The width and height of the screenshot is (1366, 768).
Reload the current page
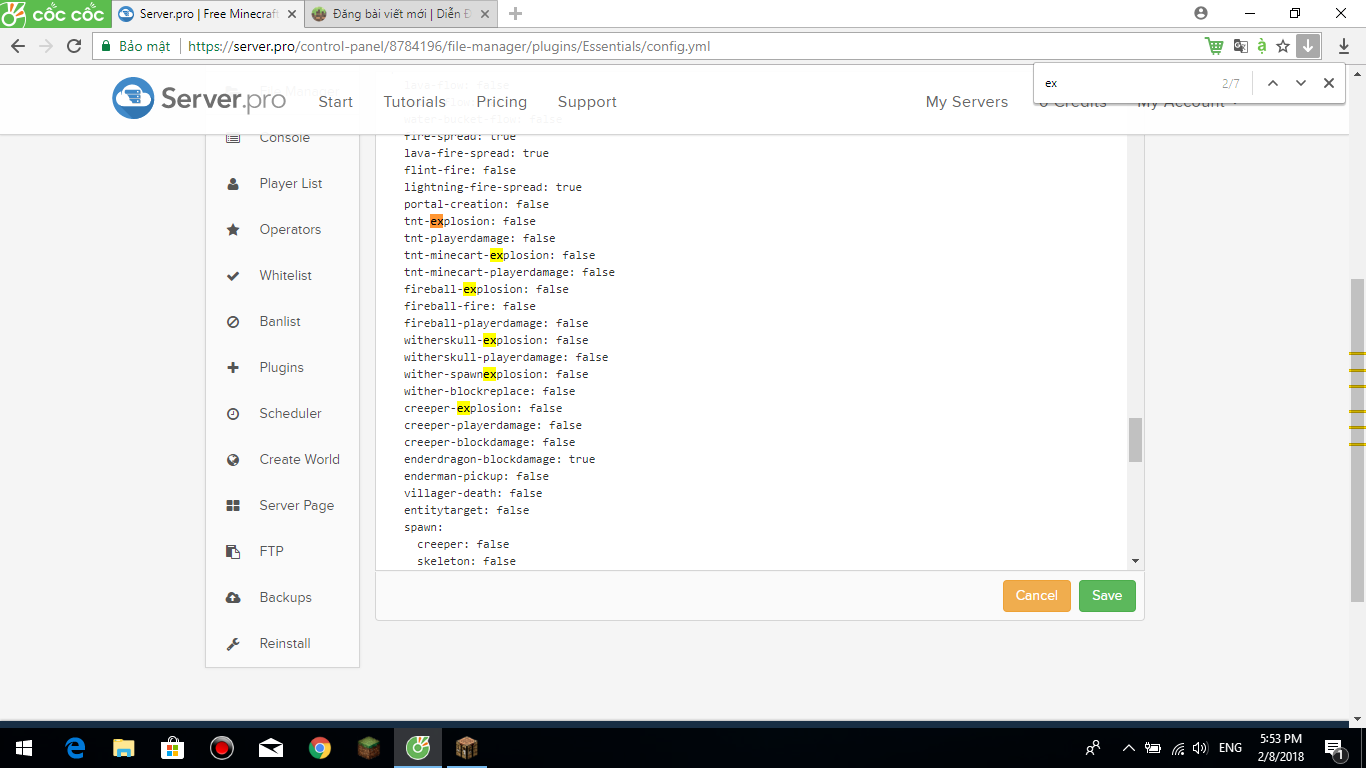click(74, 46)
